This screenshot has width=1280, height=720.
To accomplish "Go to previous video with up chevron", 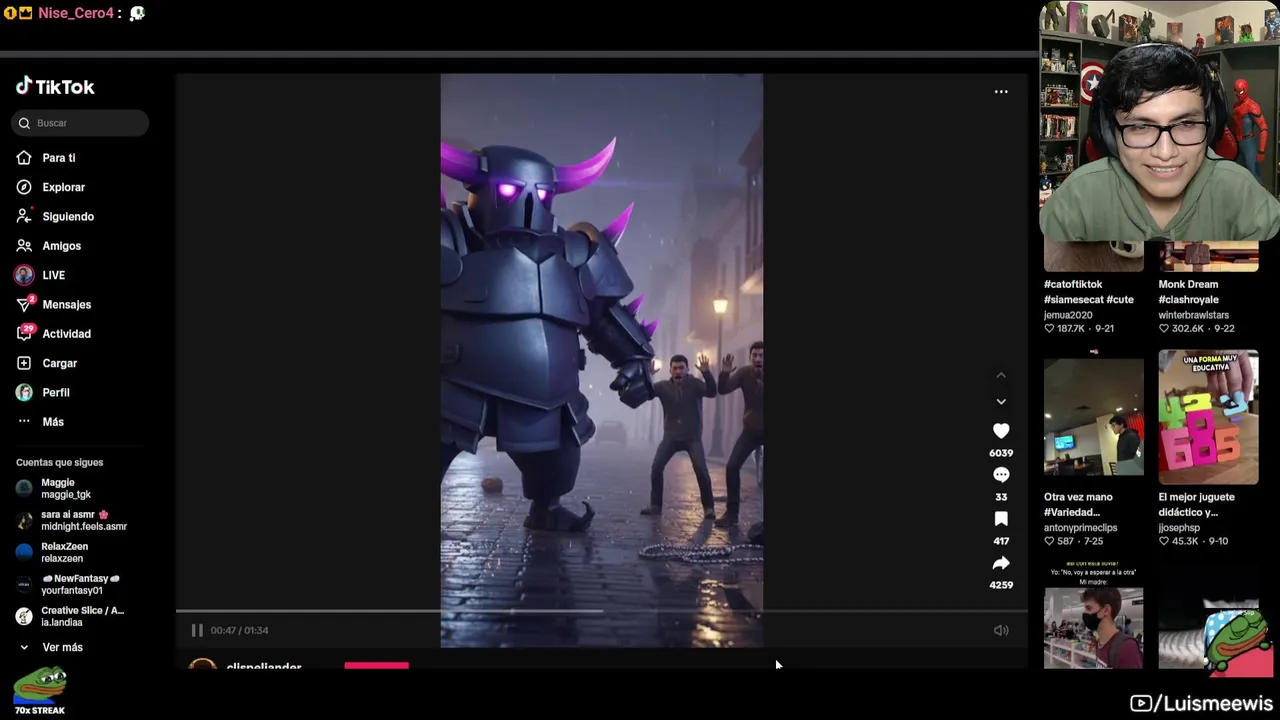I will tap(1001, 375).
